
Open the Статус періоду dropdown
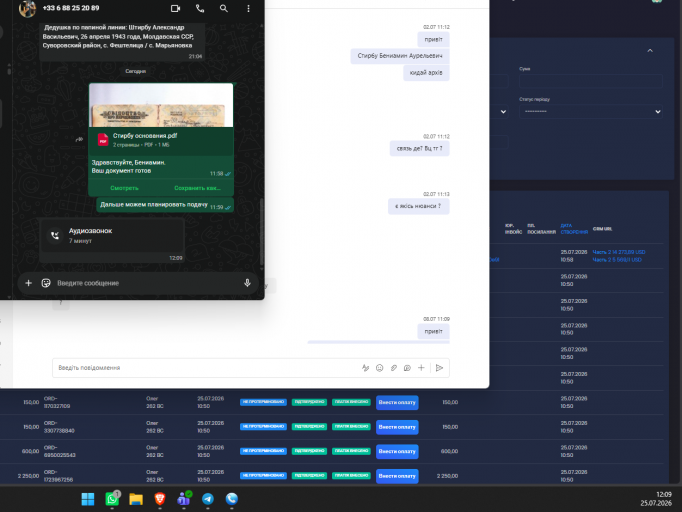(591, 111)
